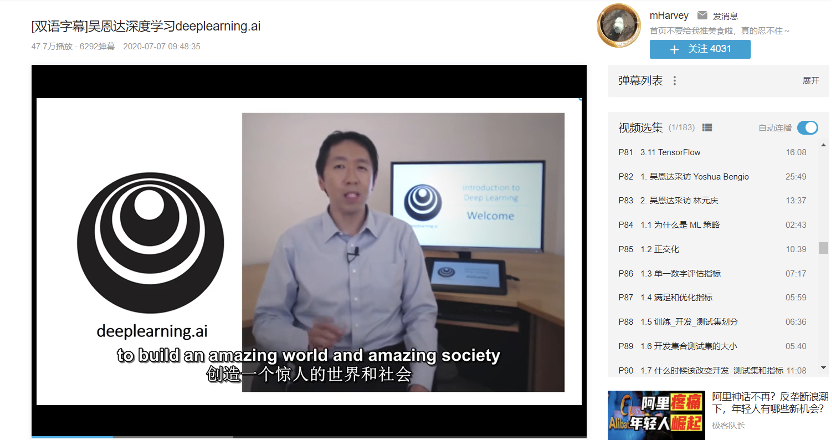Play episode P86 1.3 单一数字评估指标
832x440 pixels.
pos(713,273)
